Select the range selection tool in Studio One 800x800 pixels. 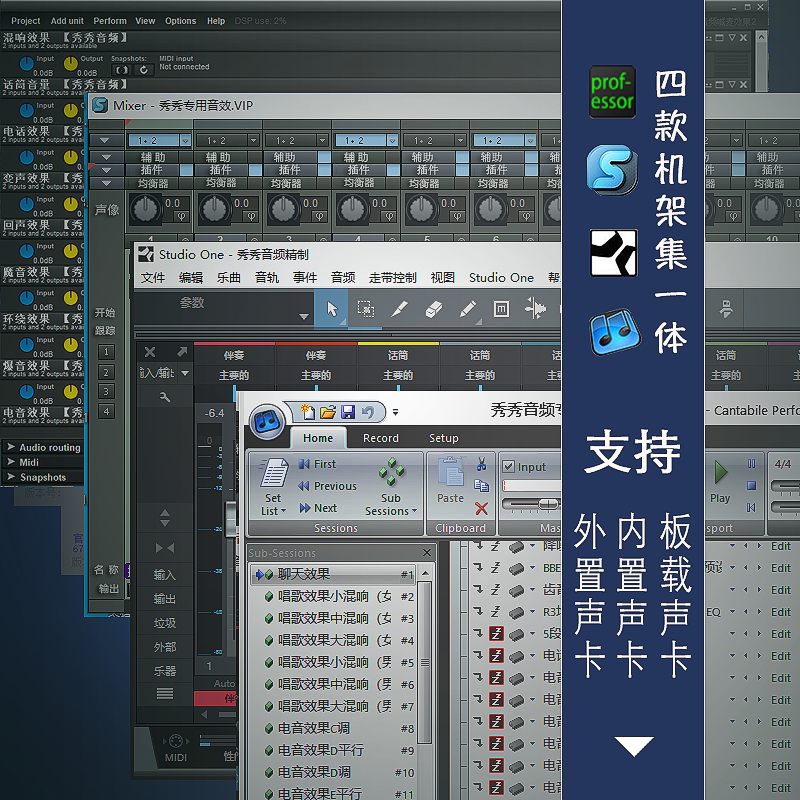click(x=365, y=309)
